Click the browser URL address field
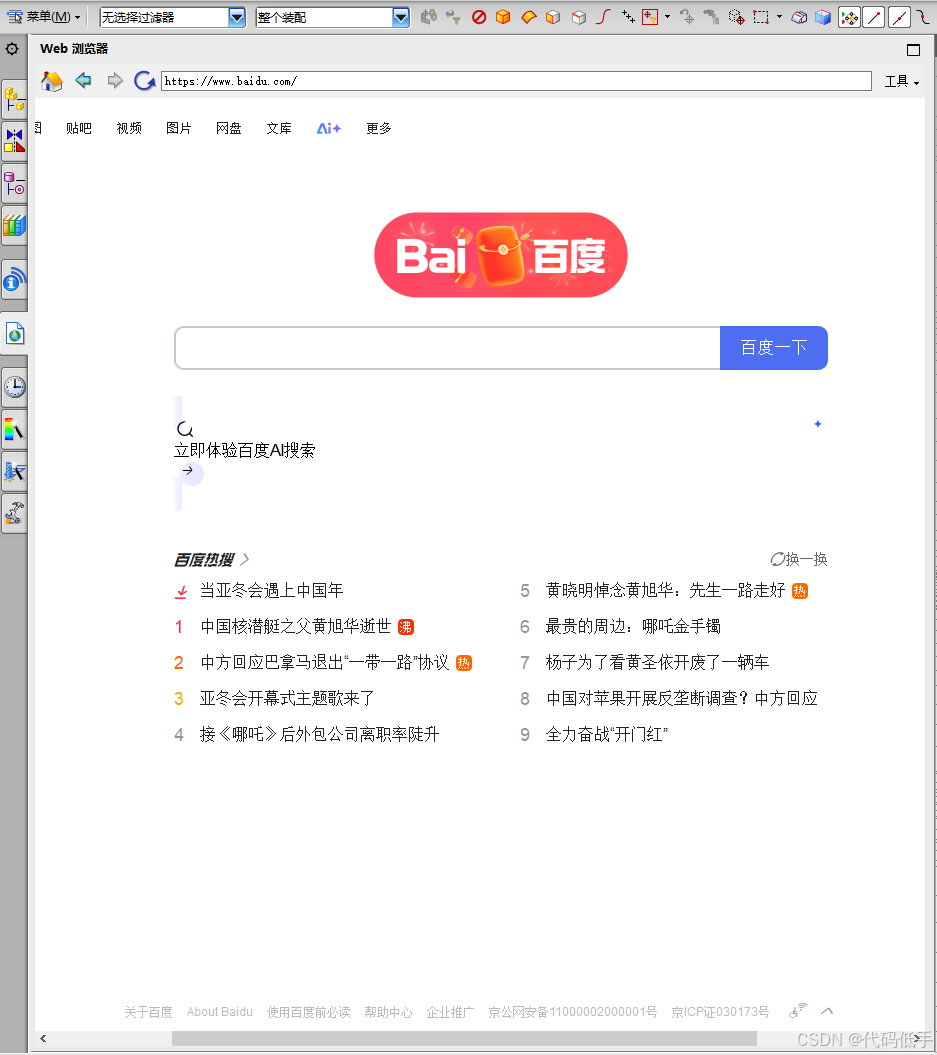The image size is (937, 1055). tap(516, 81)
